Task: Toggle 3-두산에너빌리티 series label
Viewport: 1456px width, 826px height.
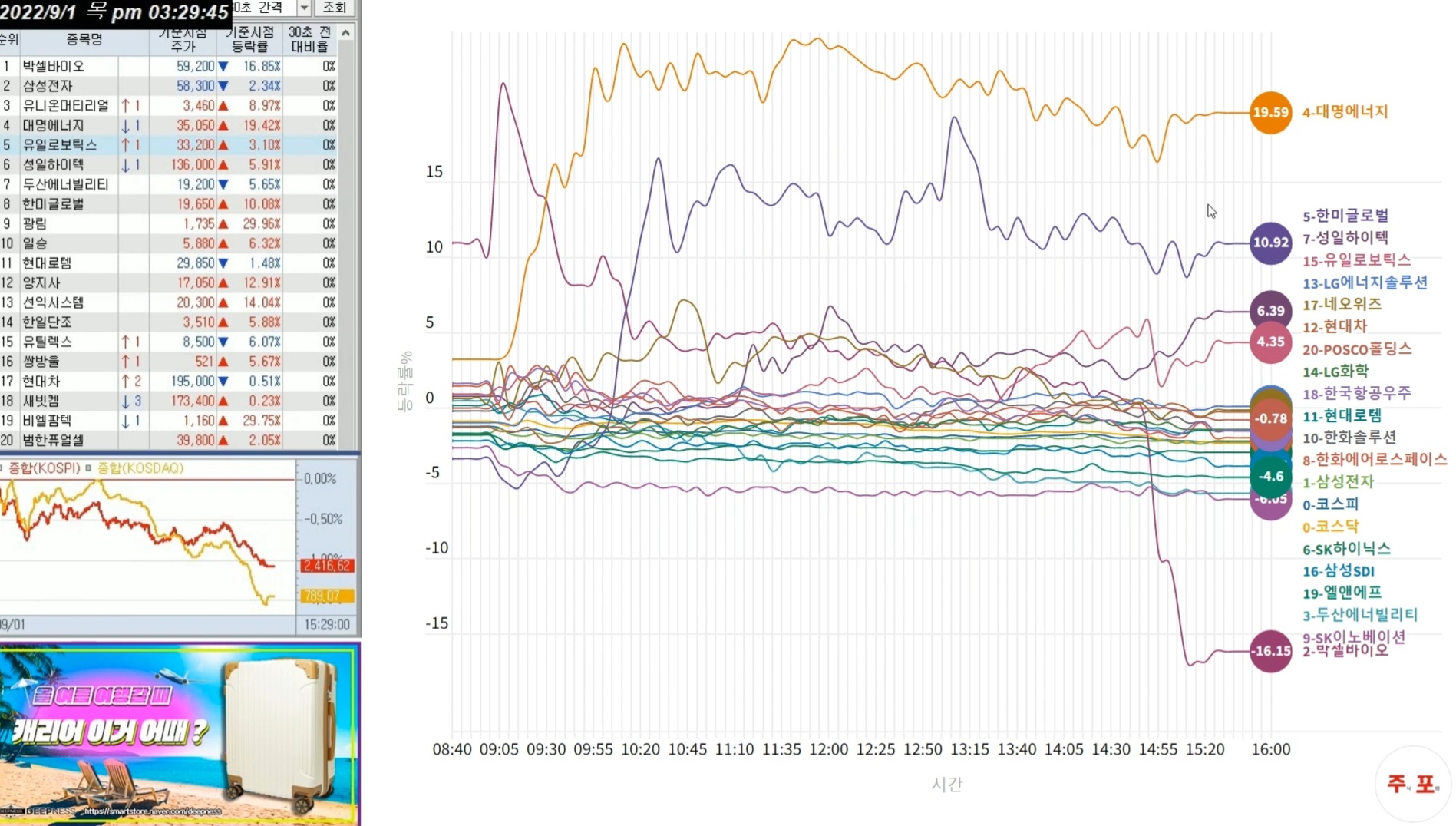Action: pyautogui.click(x=1360, y=615)
